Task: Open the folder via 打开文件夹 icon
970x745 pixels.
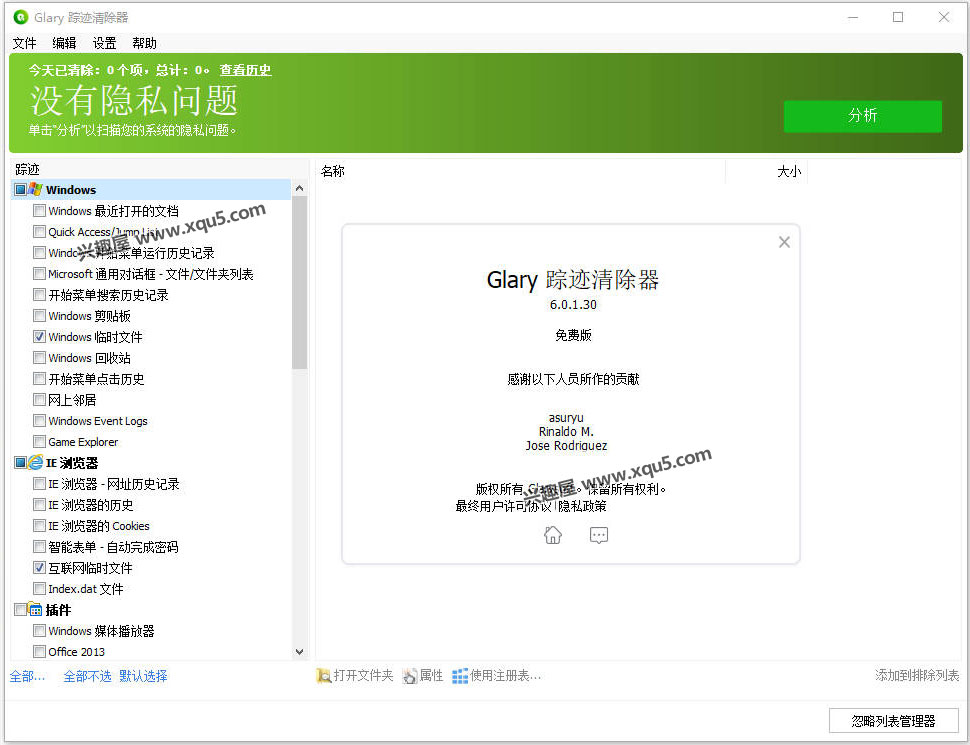Action: (x=325, y=675)
